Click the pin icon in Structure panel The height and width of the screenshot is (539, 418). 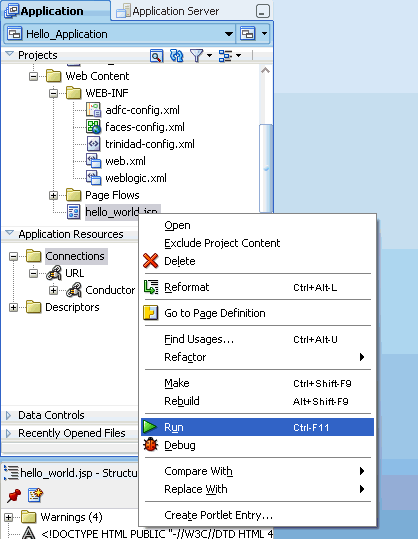point(14,495)
